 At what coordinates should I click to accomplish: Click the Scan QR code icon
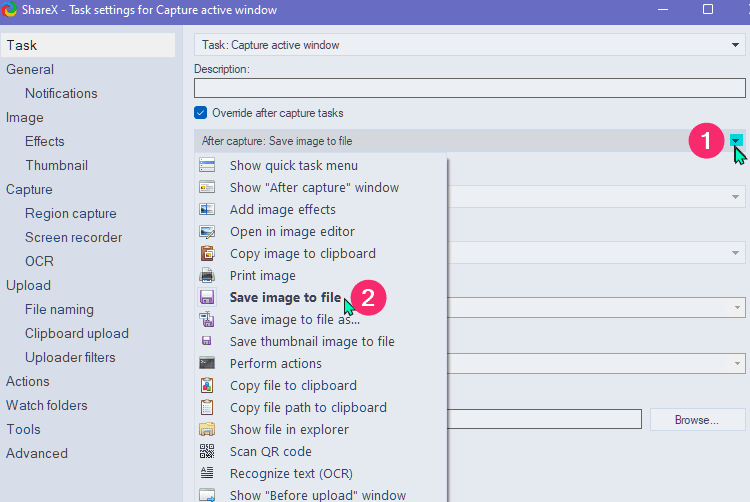(207, 451)
